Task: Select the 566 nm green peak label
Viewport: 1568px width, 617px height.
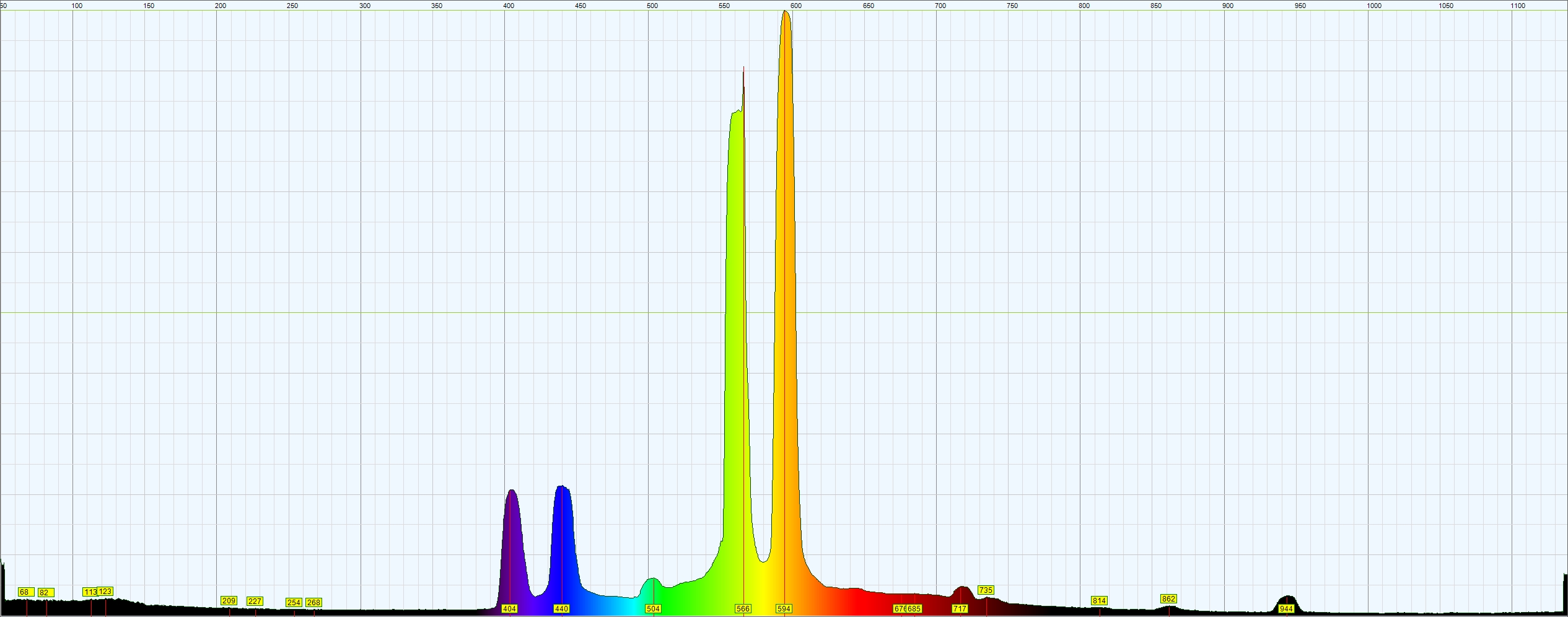Action: 743,609
